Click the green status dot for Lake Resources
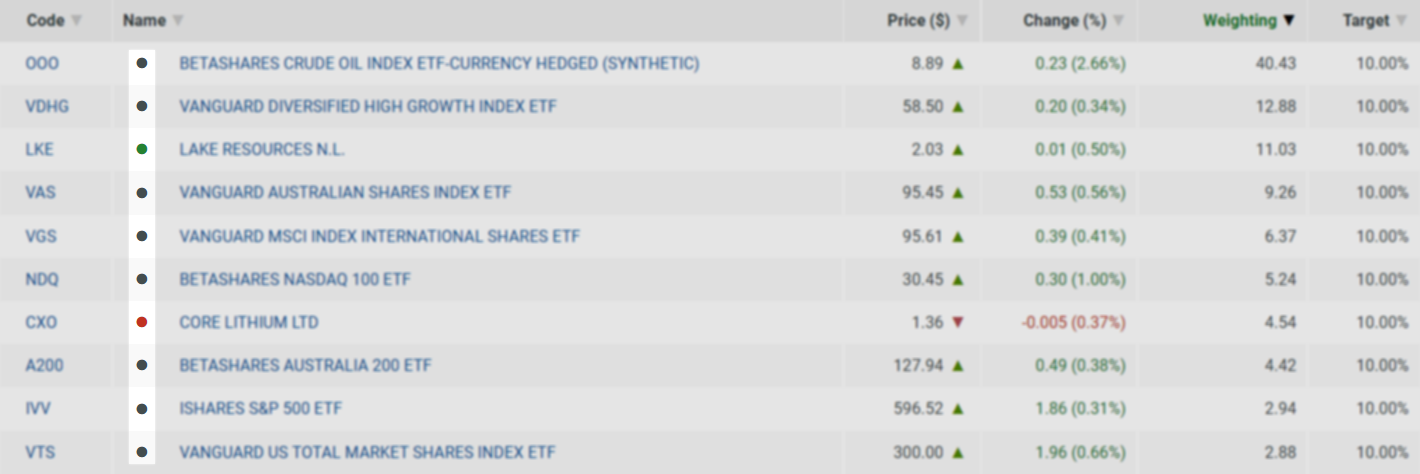Image resolution: width=1420 pixels, height=474 pixels. [x=142, y=149]
